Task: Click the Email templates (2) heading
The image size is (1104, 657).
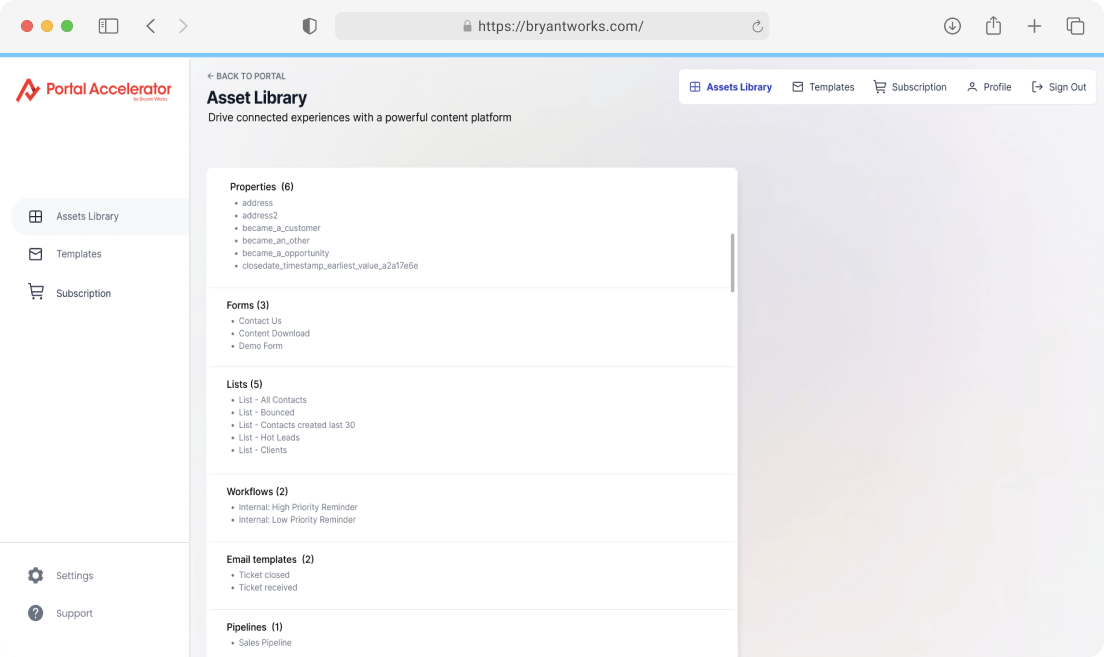Action: (x=270, y=559)
